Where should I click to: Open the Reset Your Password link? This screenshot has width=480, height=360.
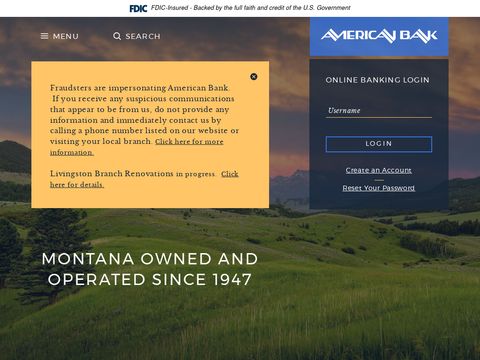[379, 188]
